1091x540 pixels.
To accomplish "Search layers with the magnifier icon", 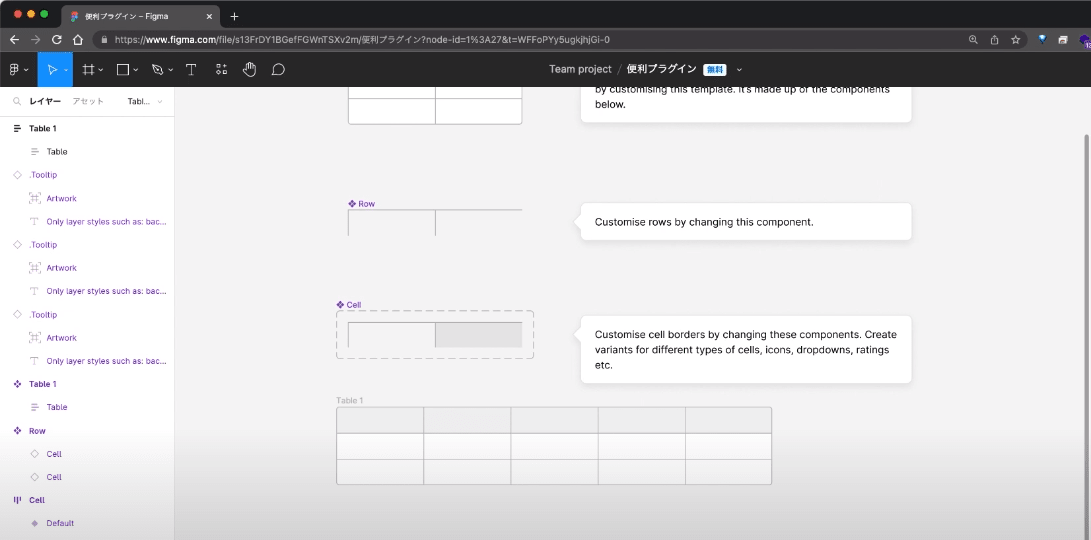I will click(x=17, y=102).
